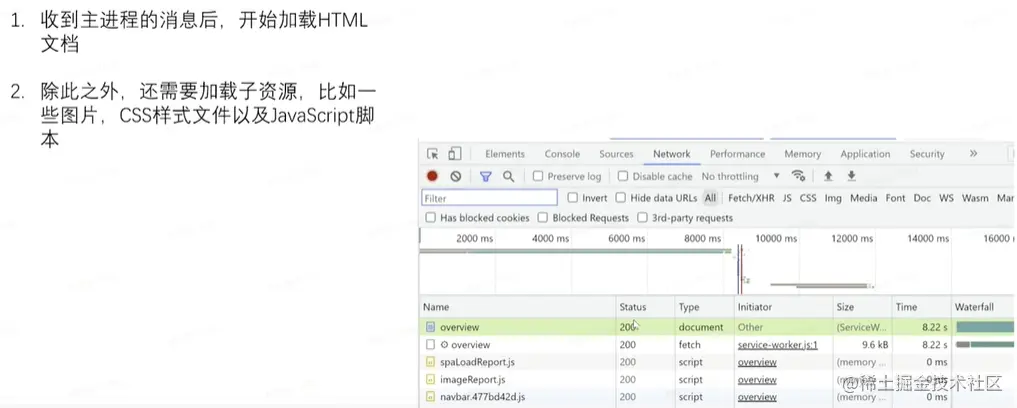Open the service-worker.js:1 initiator link
This screenshot has width=1017, height=408.
pos(777,344)
